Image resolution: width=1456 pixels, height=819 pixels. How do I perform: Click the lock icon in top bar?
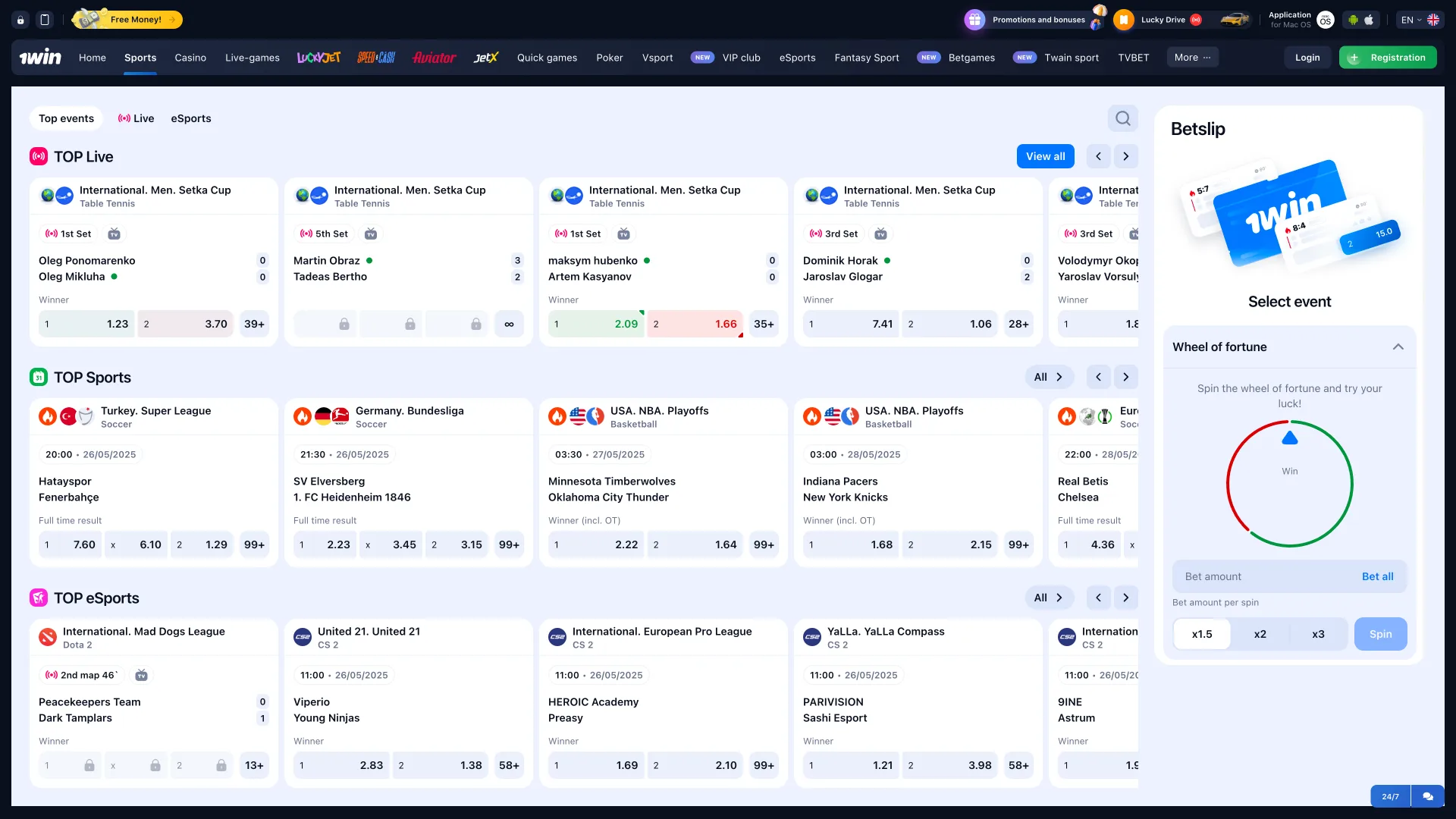(20, 20)
